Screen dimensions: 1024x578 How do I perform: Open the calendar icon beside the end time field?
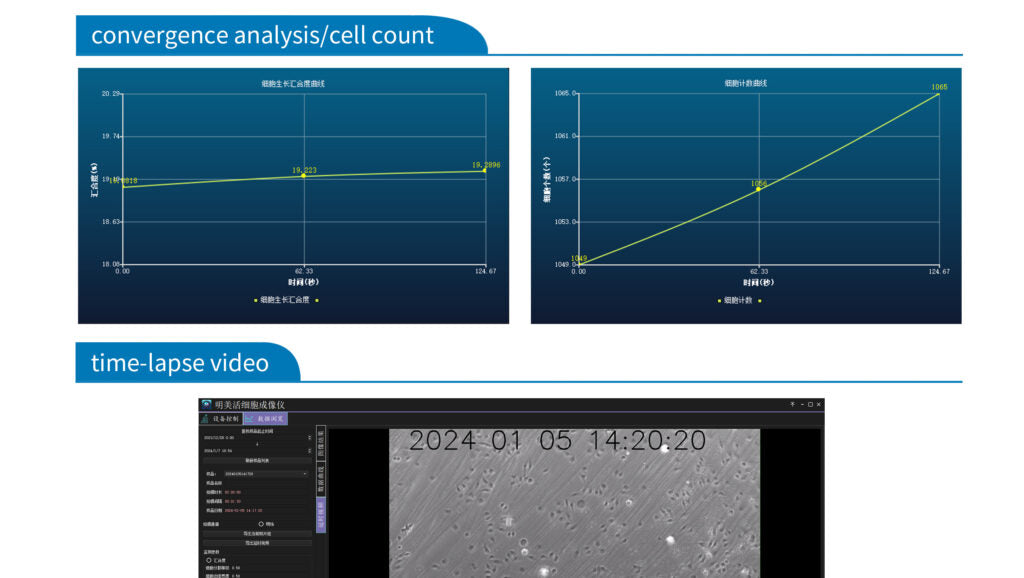(309, 450)
